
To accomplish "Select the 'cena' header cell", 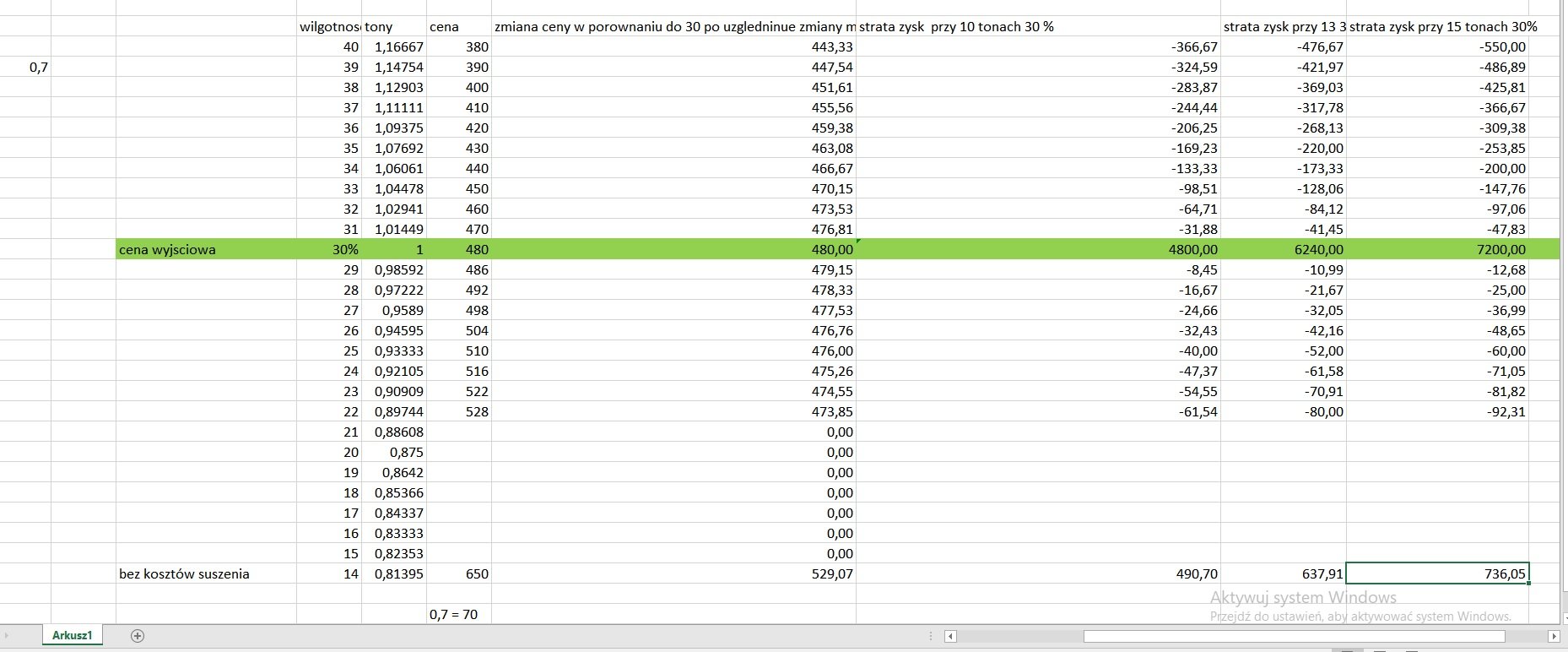I will click(x=458, y=26).
